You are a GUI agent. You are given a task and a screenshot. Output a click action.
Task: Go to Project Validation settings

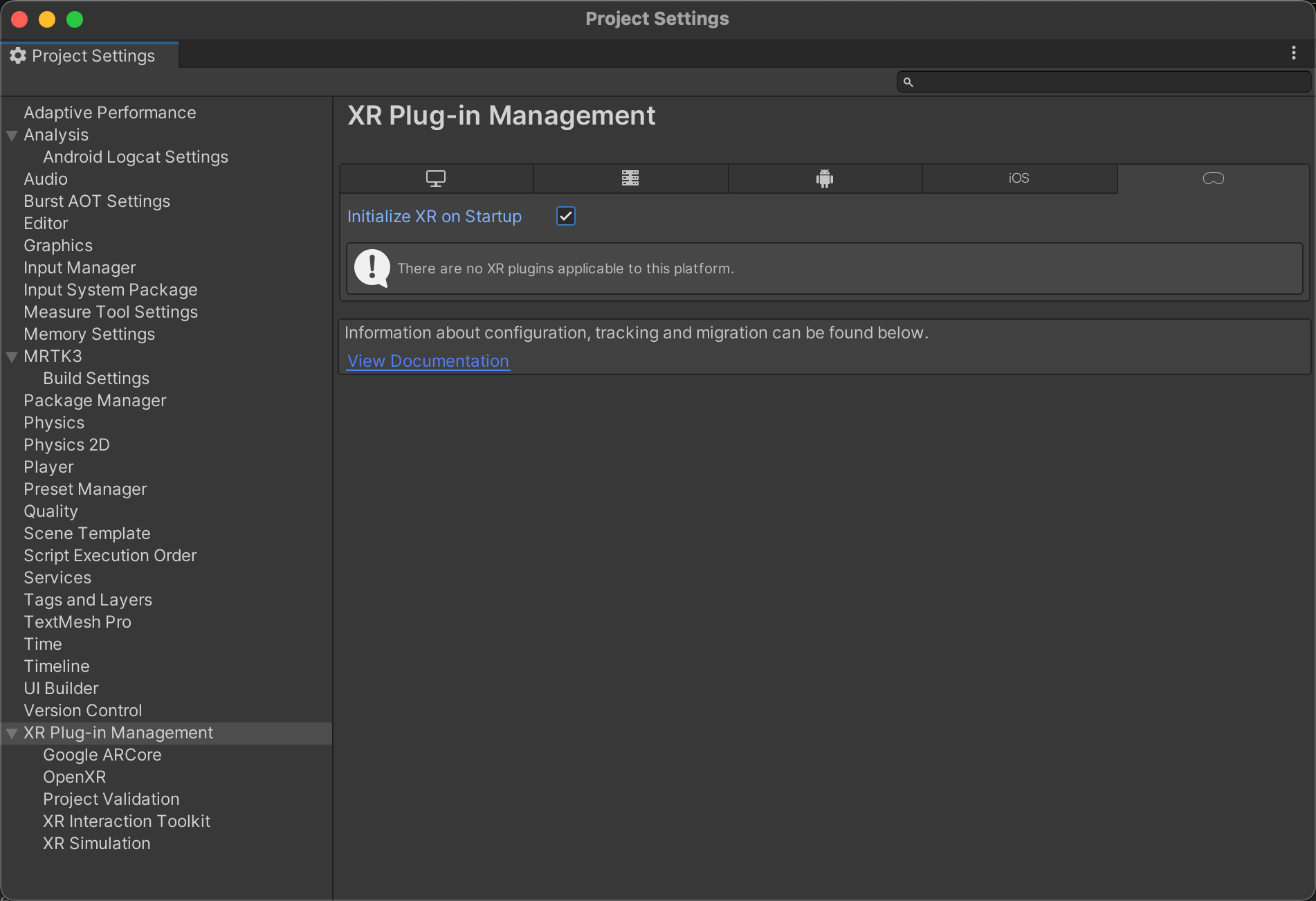[111, 799]
